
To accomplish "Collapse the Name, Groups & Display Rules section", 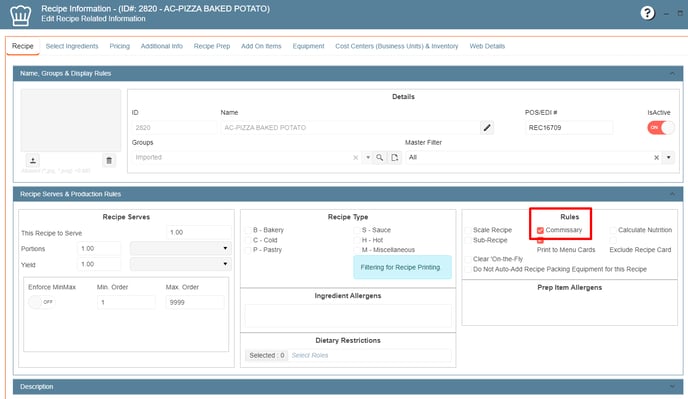I will point(672,73).
